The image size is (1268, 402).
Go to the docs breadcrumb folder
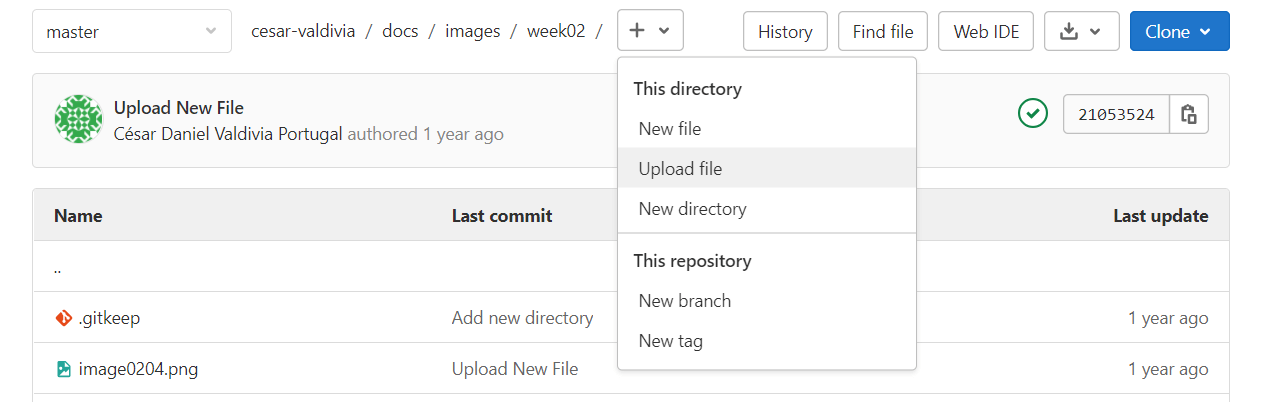[400, 31]
